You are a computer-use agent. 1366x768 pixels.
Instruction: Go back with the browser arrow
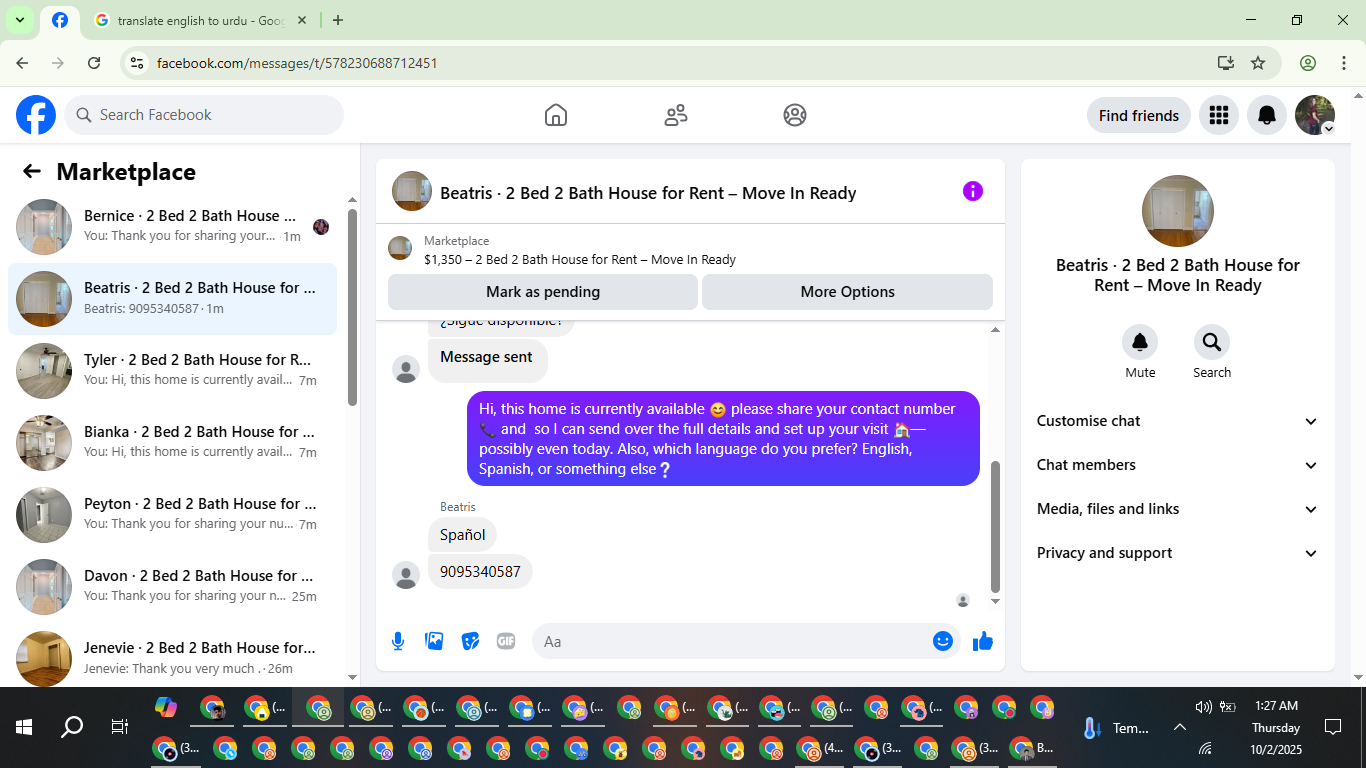[x=22, y=63]
